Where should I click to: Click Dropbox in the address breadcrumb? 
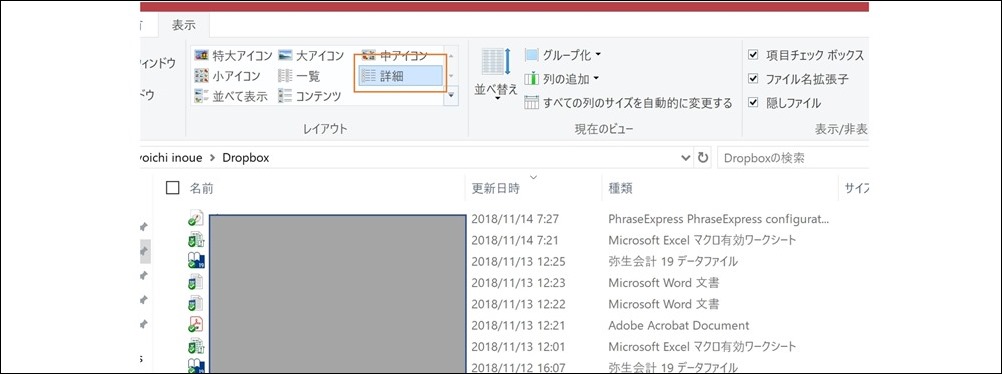245,157
